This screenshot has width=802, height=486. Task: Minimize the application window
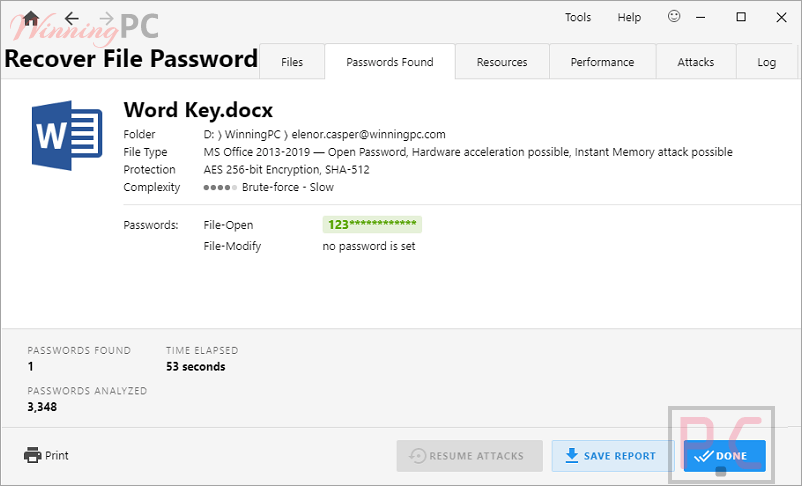pyautogui.click(x=701, y=17)
